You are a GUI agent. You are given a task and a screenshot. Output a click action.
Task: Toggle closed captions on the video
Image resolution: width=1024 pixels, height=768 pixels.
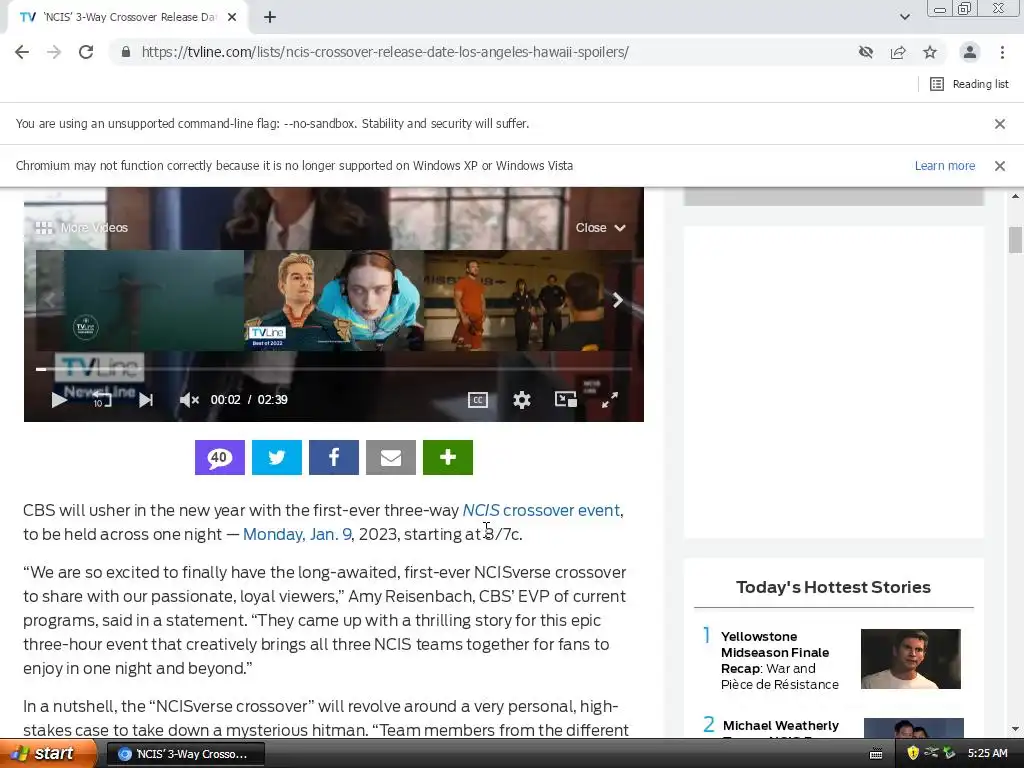[x=478, y=400]
